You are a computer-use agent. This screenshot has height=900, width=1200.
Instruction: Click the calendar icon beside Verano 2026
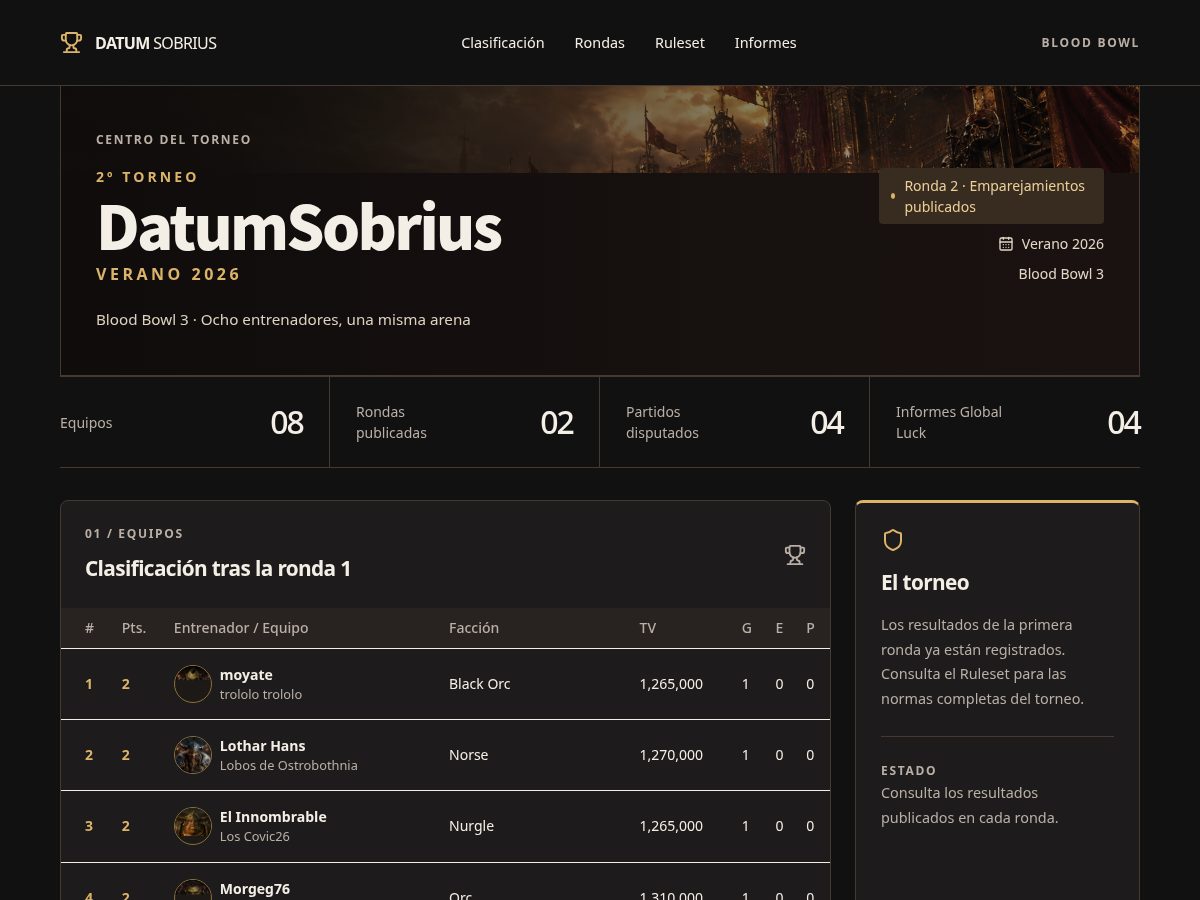click(1006, 244)
